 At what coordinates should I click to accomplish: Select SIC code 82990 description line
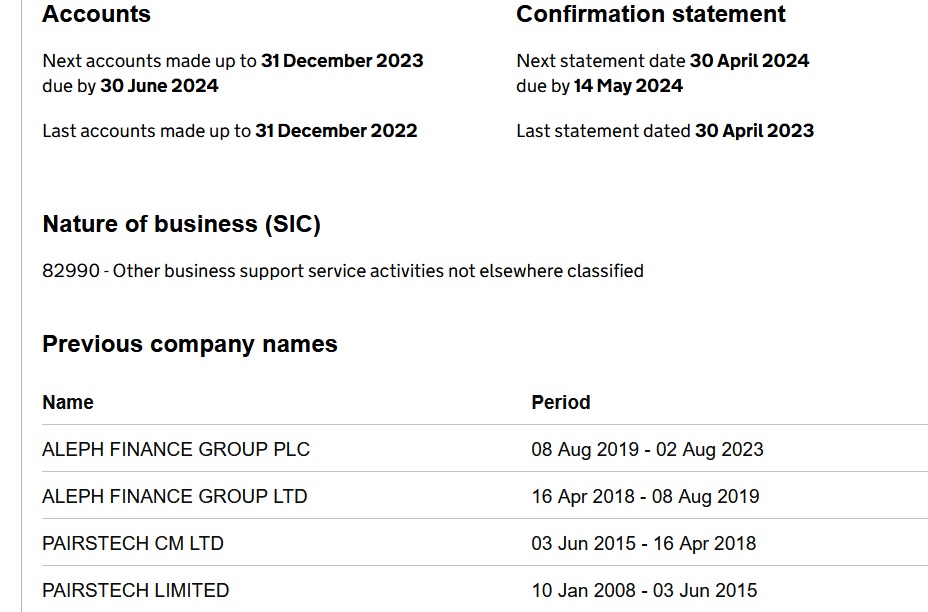342,271
